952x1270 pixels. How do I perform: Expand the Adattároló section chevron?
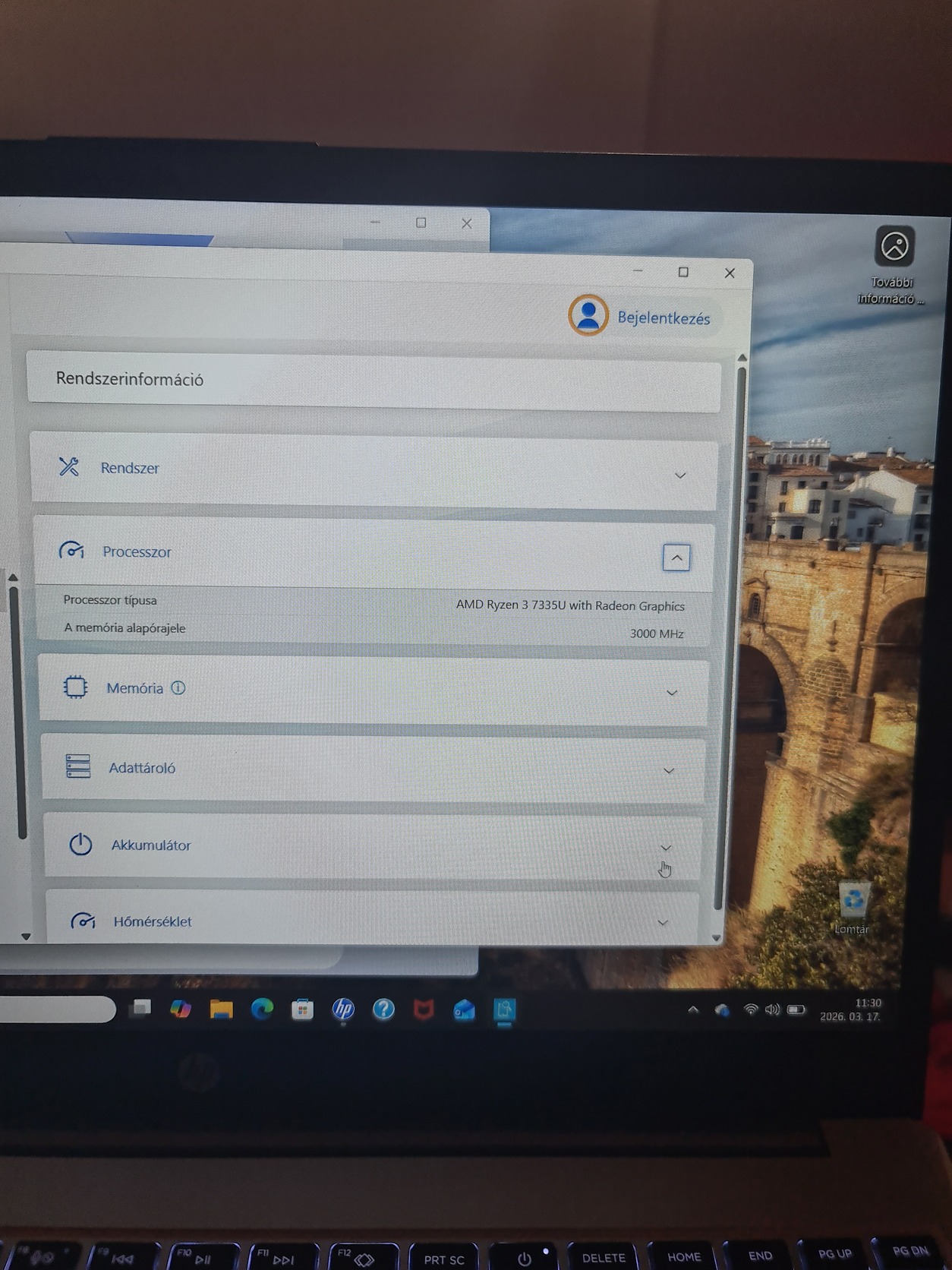(x=669, y=771)
